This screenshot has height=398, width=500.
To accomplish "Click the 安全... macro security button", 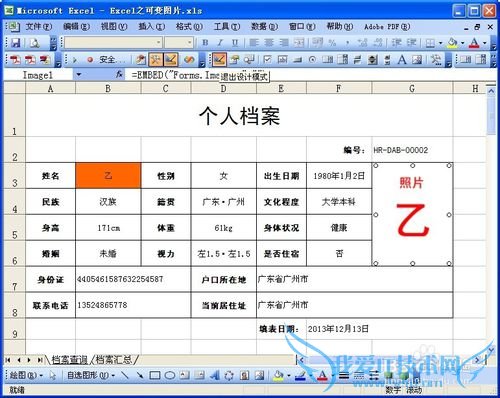I will 112,60.
